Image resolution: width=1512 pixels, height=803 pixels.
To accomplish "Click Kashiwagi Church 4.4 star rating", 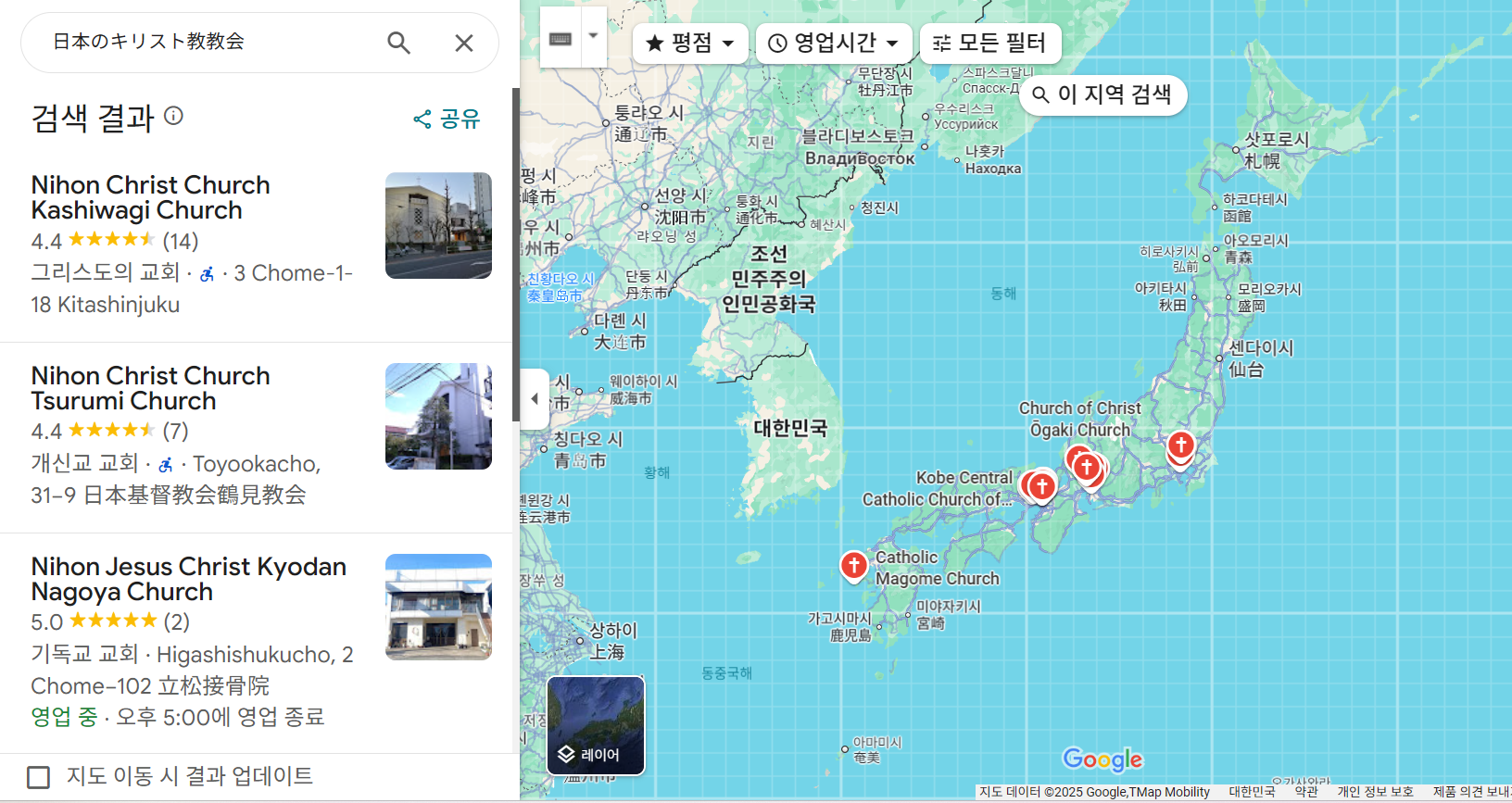I will click(x=114, y=241).
